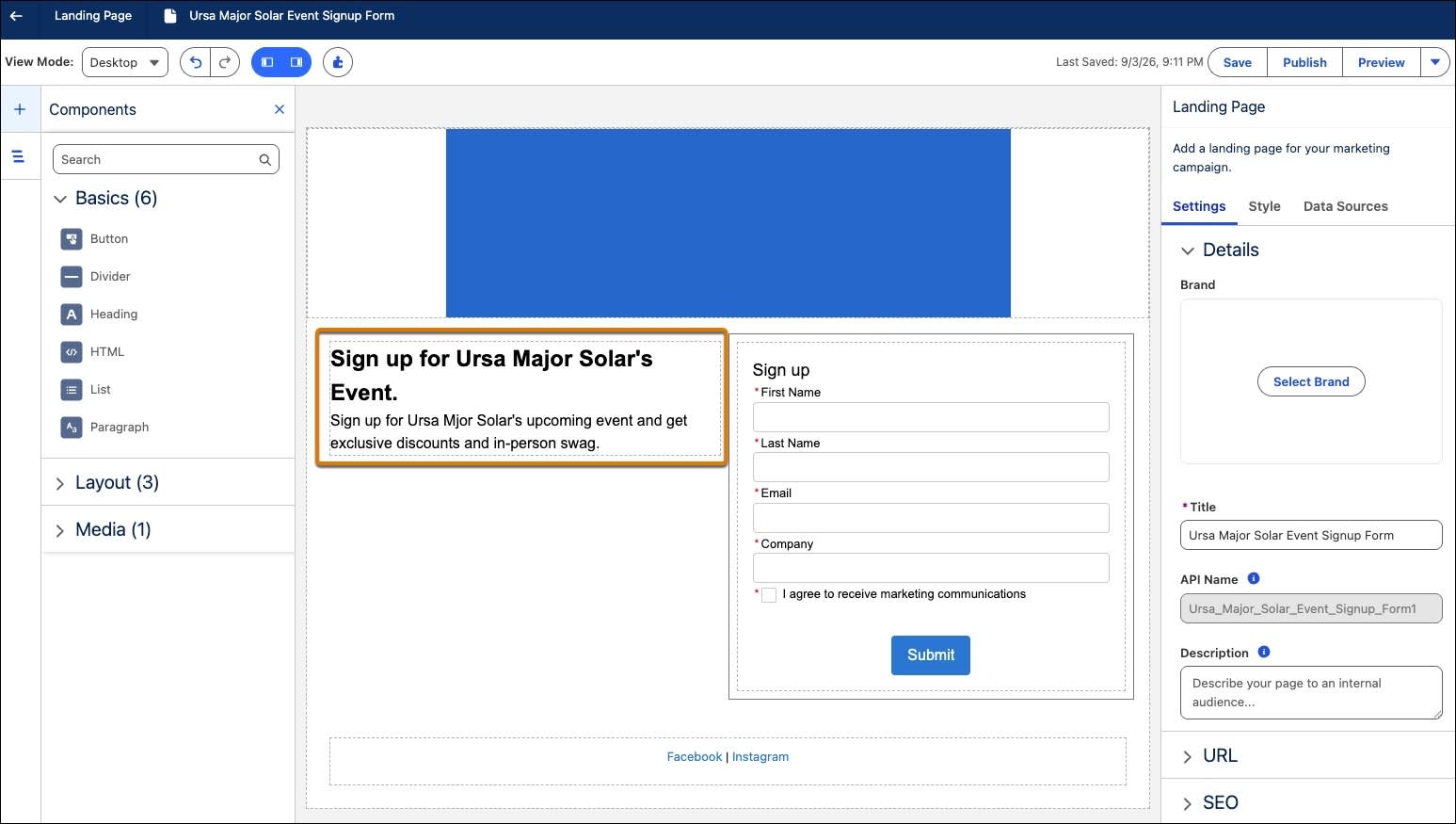This screenshot has height=824, width=1456.
Task: Open the round toolbar icon beside panel toggles
Action: tap(338, 62)
